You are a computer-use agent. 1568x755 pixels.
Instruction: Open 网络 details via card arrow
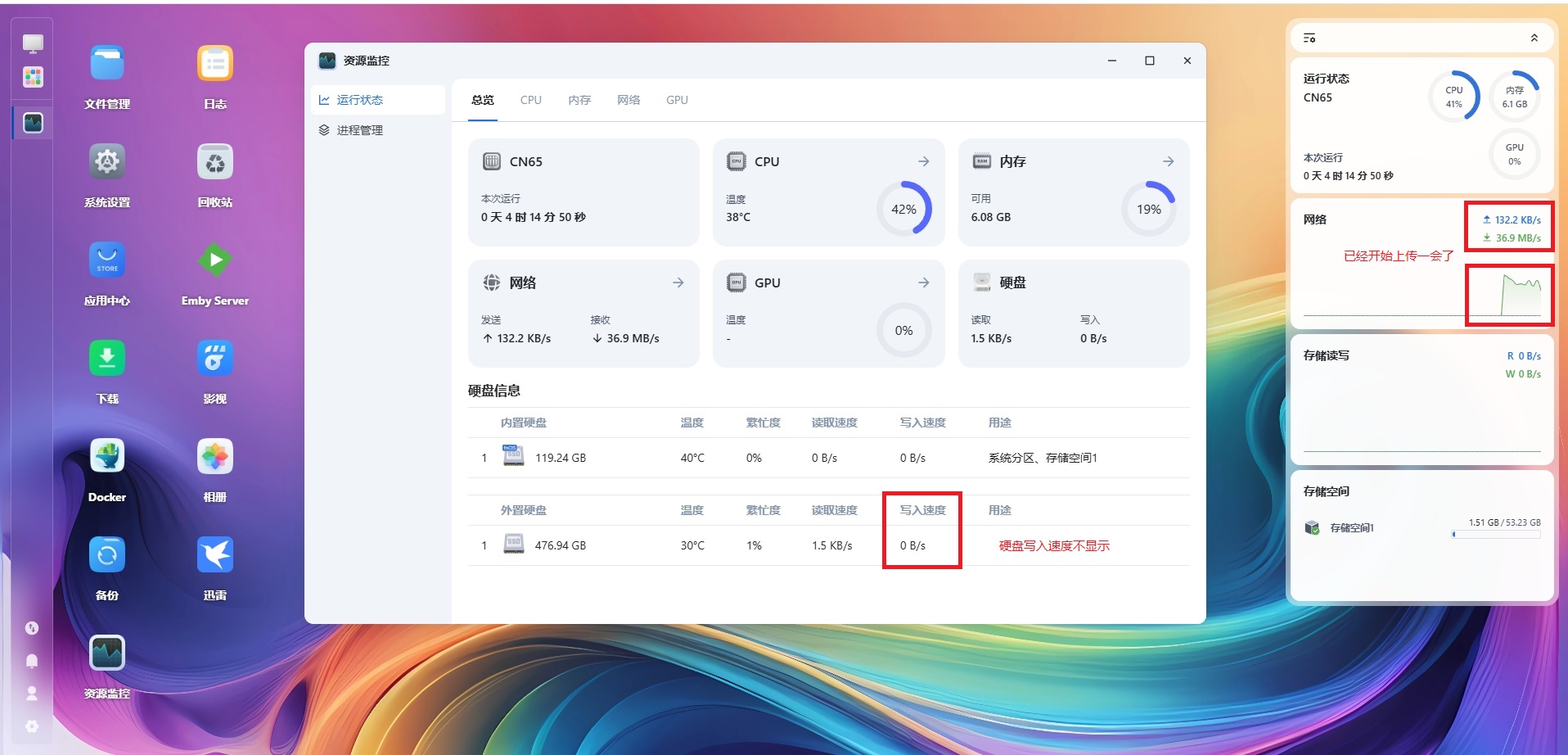click(x=678, y=283)
